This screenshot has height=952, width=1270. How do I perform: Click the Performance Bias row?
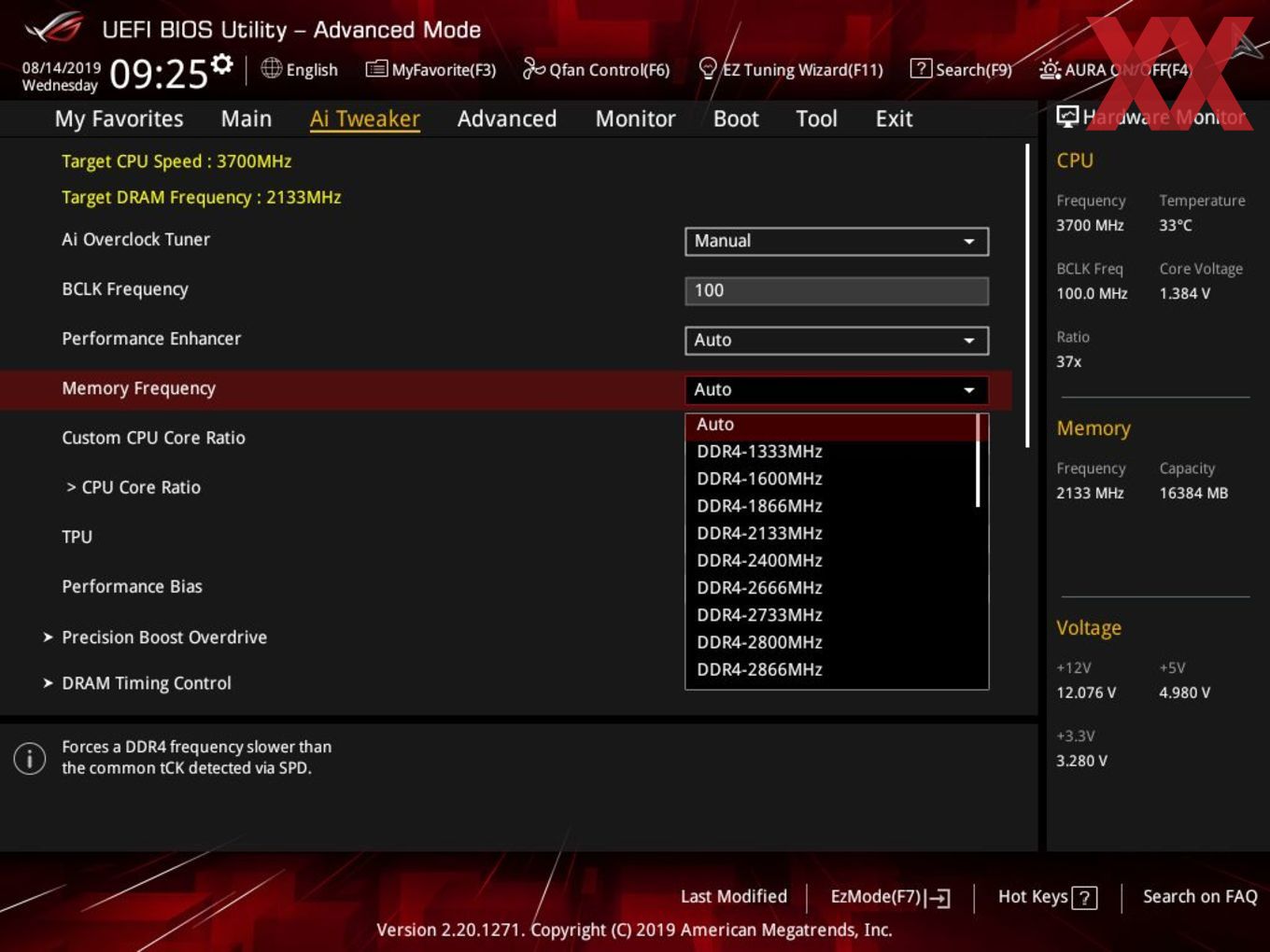pos(132,586)
